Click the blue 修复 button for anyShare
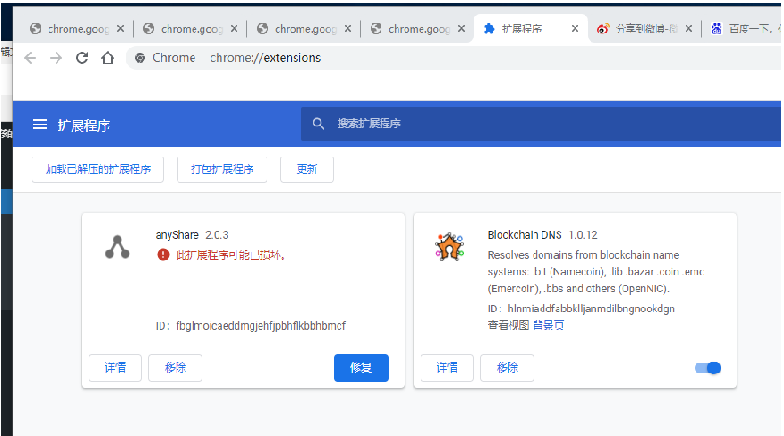 (361, 368)
